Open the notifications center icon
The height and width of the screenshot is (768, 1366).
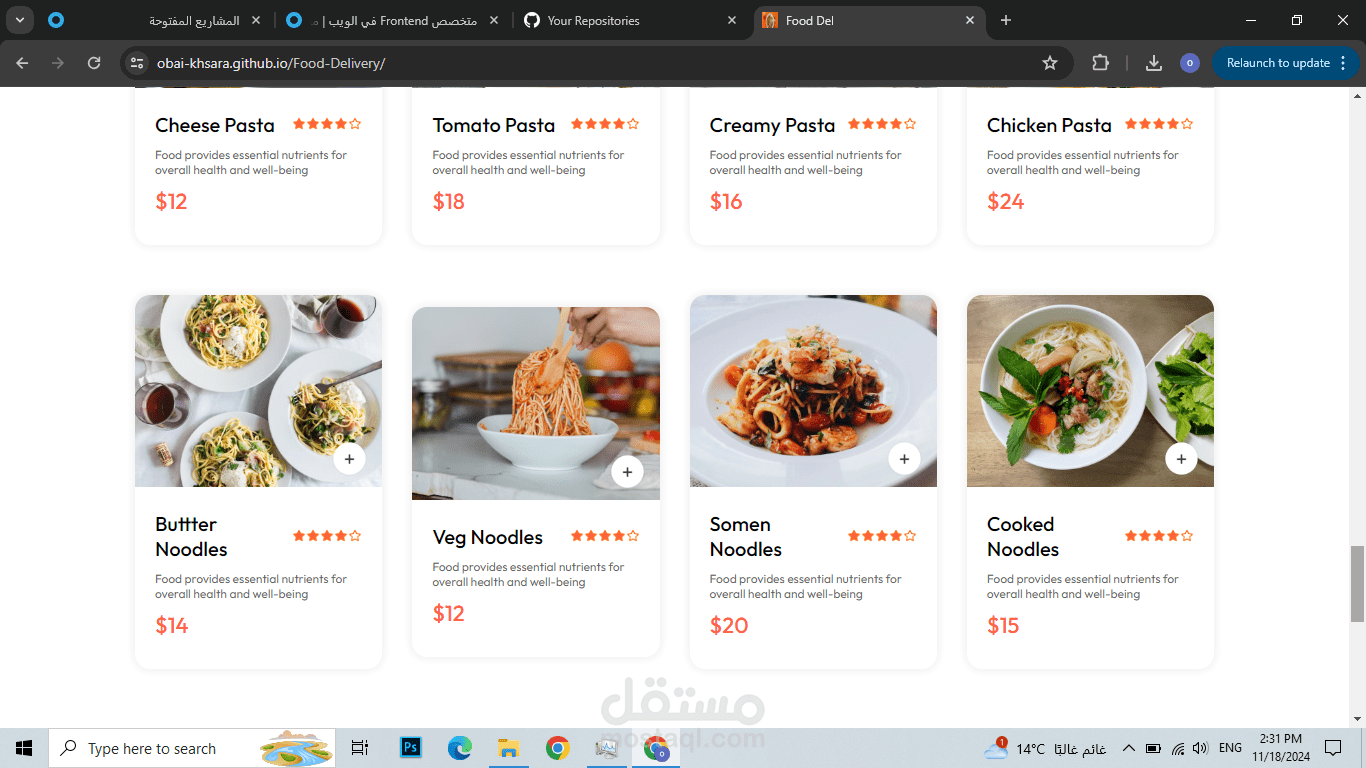[1333, 748]
